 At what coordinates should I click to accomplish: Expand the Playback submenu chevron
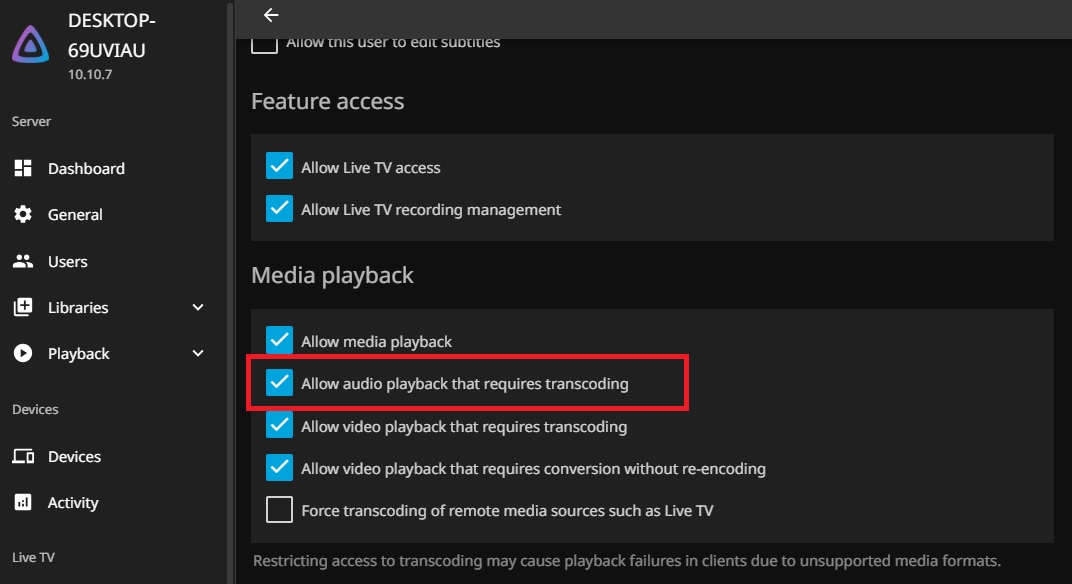(x=198, y=353)
